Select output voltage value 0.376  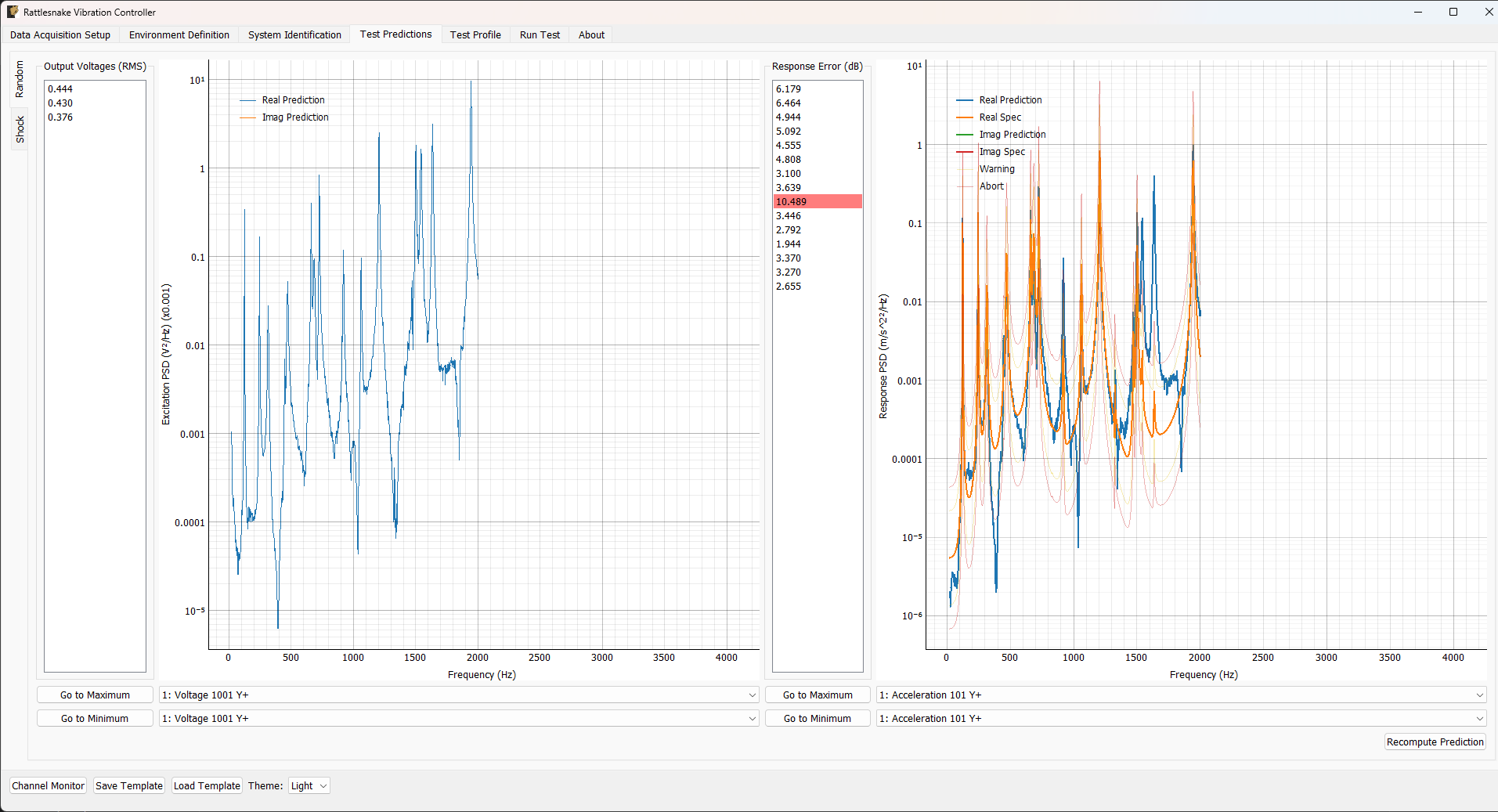coord(95,117)
